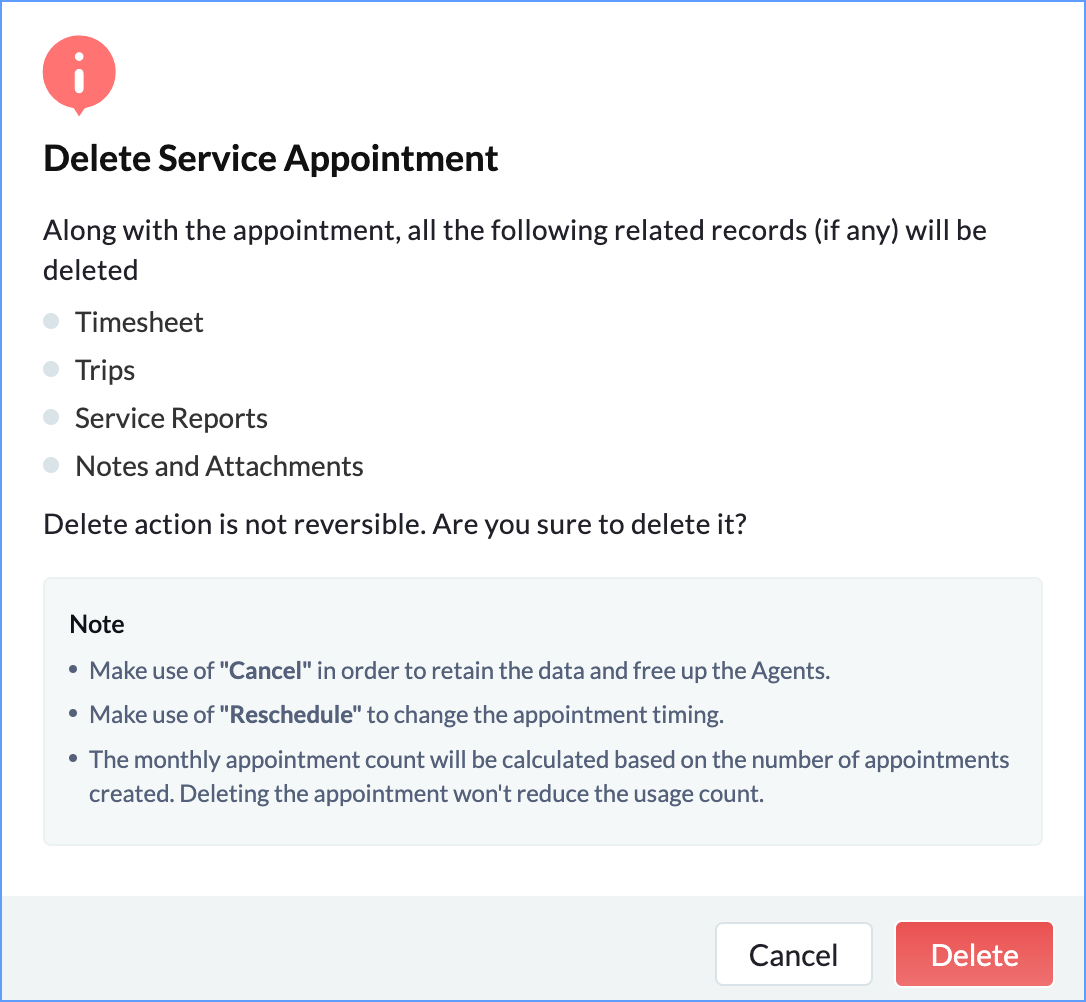This screenshot has height=1002, width=1086.
Task: Confirm with the red Delete button
Action: click(974, 954)
